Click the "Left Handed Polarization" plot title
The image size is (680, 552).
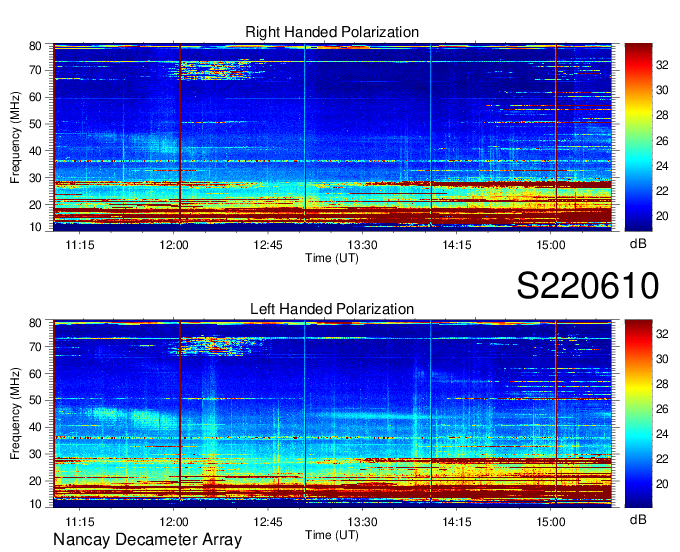pyautogui.click(x=332, y=309)
